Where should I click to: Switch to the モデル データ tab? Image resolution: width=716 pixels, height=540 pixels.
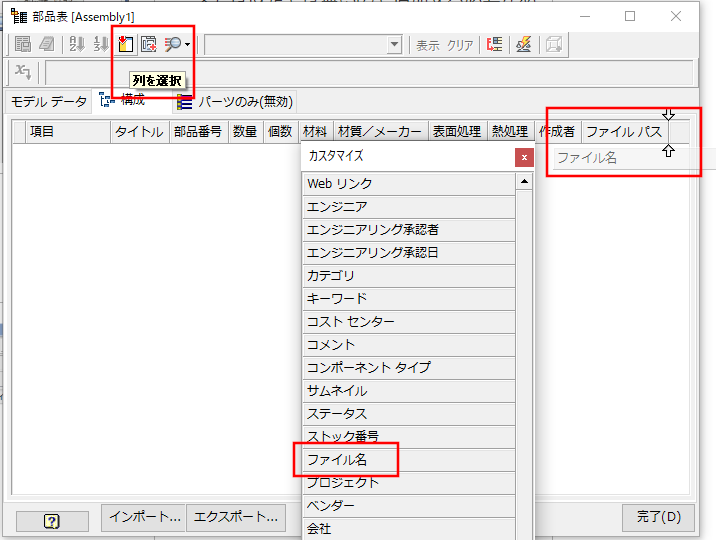[x=49, y=101]
